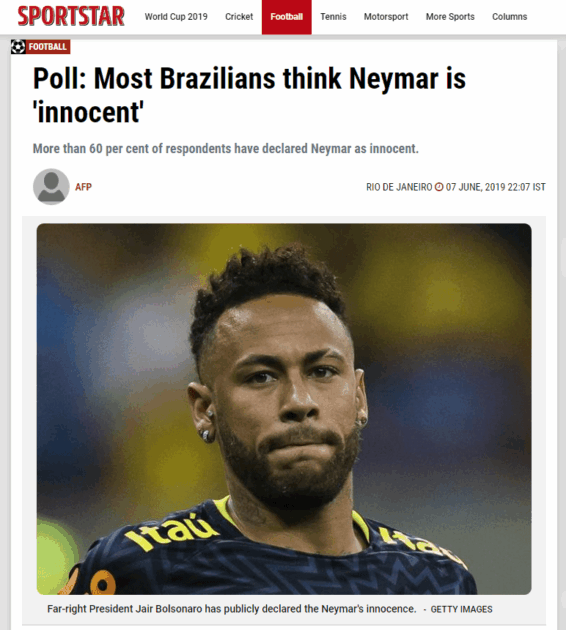Open the main article photo
Screen dimensions: 566x630
coord(284,409)
